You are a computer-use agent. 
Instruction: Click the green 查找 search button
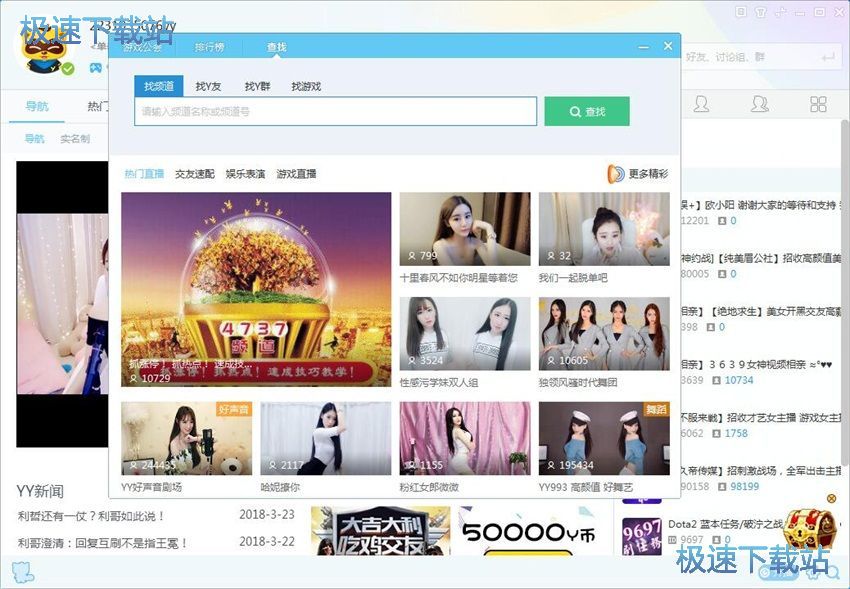pos(587,112)
